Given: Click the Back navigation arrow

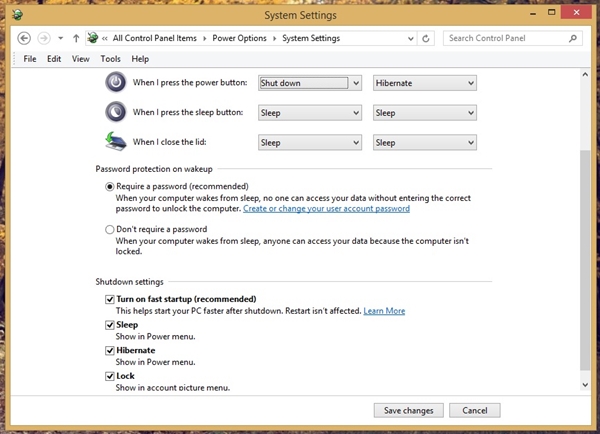Looking at the screenshot, I should [24, 38].
